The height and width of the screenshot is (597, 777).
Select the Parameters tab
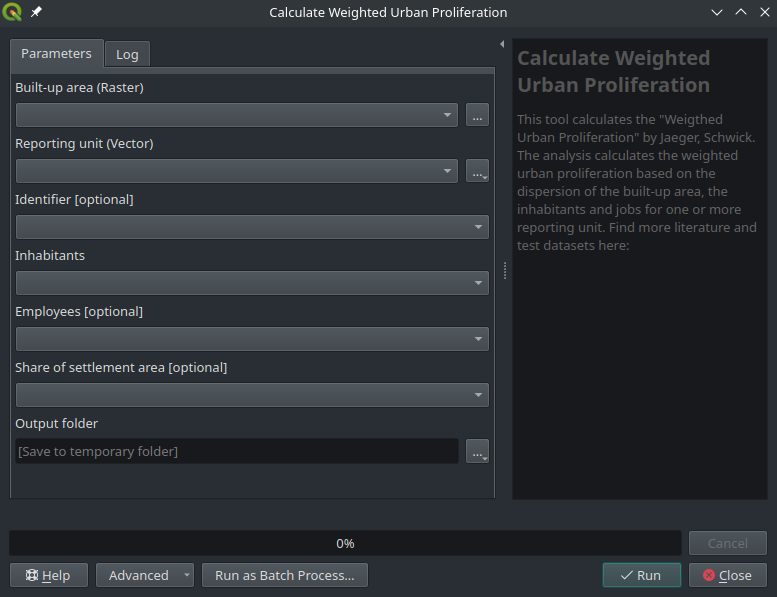pos(56,53)
